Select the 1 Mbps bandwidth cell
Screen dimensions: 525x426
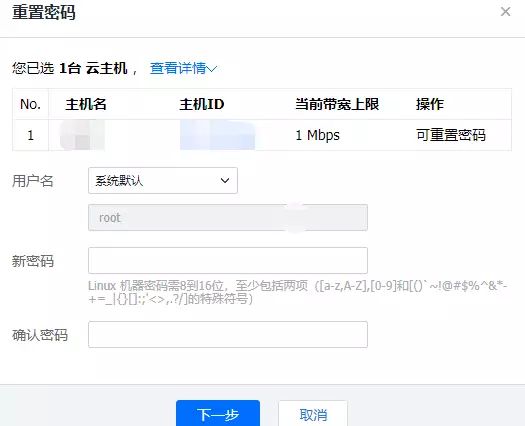[317, 135]
